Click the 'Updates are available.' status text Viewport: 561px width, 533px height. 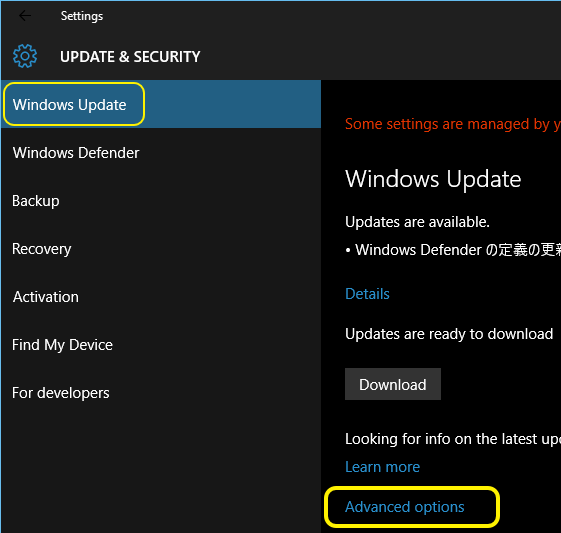417,222
